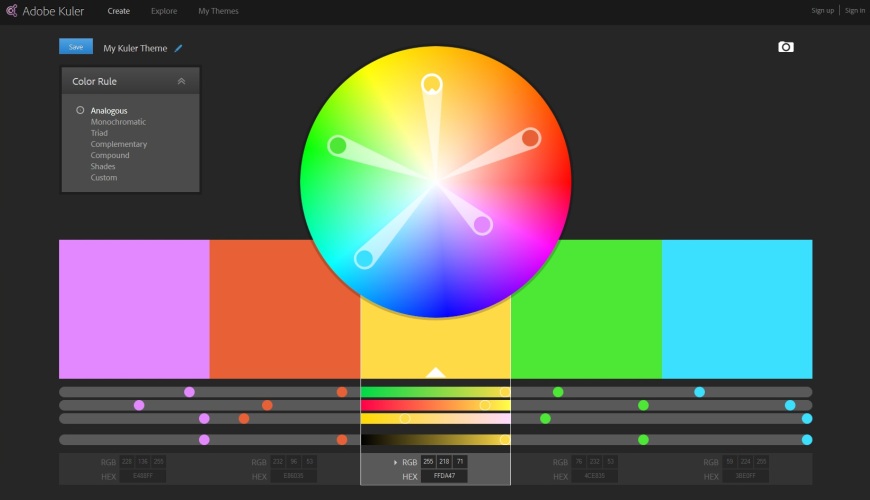Open the Explore tab
This screenshot has height=500, width=870.
click(x=164, y=11)
